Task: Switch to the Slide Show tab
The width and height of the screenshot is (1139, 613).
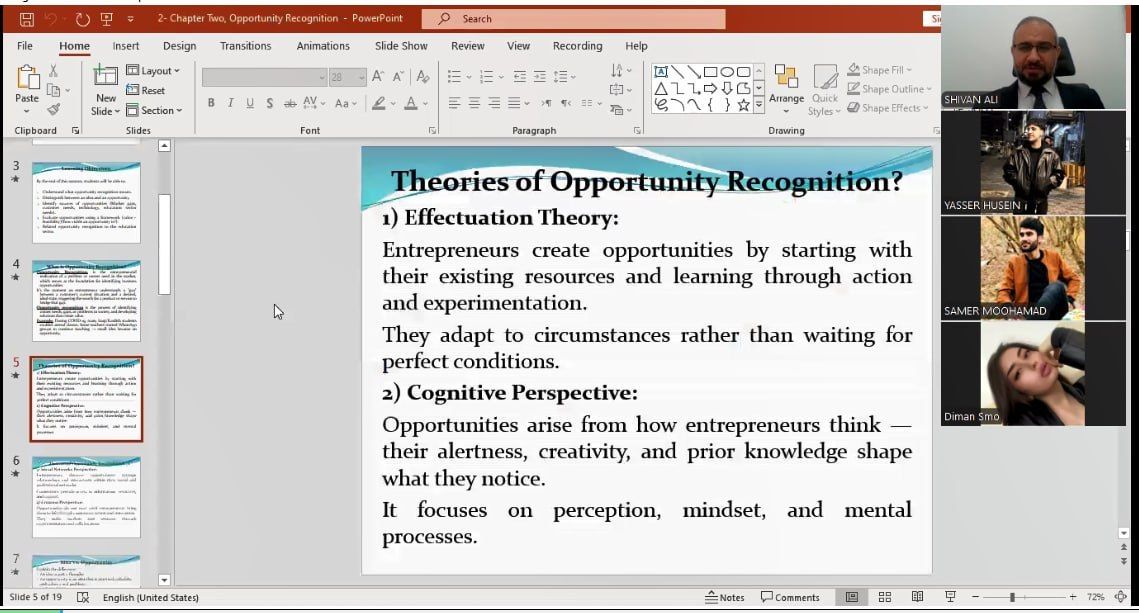Action: [401, 46]
